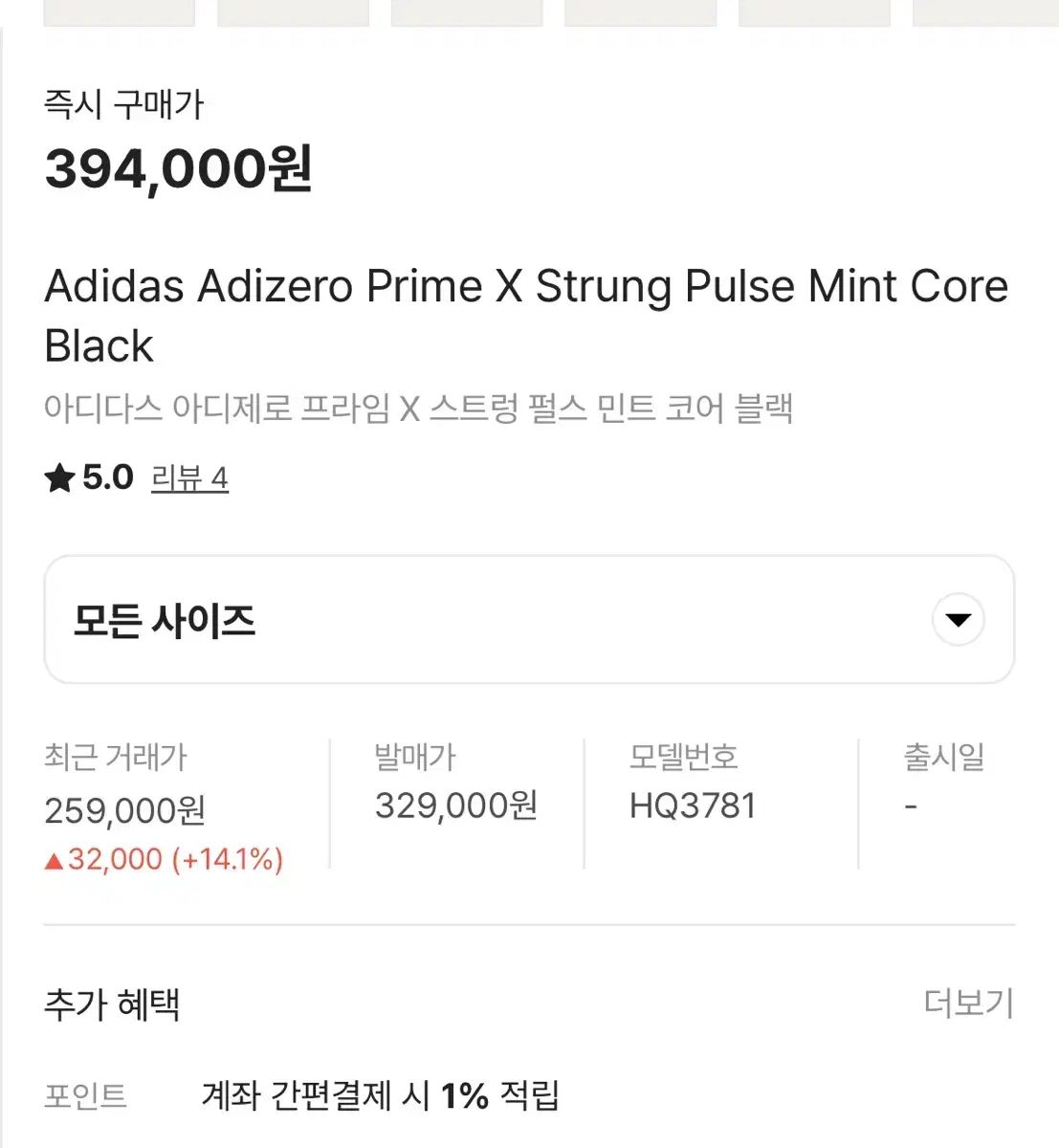
Task: Open the 리뷰 4 reviews link
Action: pyautogui.click(x=189, y=478)
